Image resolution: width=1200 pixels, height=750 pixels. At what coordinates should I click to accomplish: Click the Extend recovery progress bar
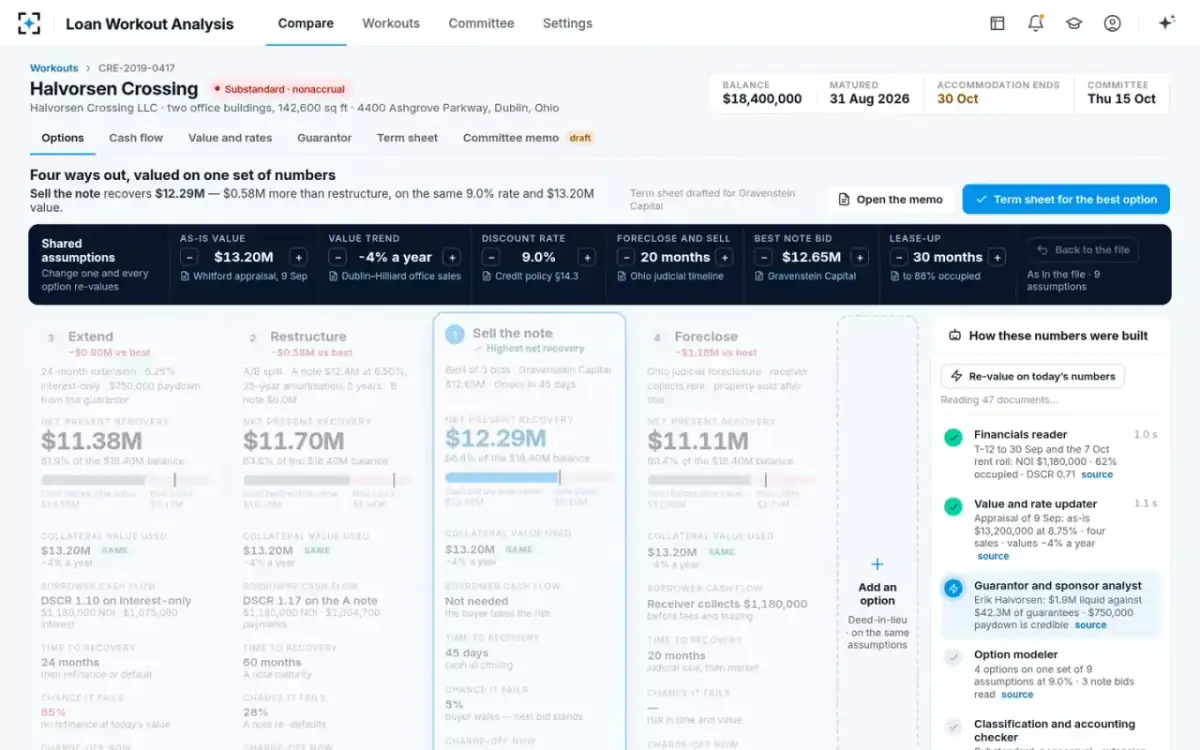[125, 480]
